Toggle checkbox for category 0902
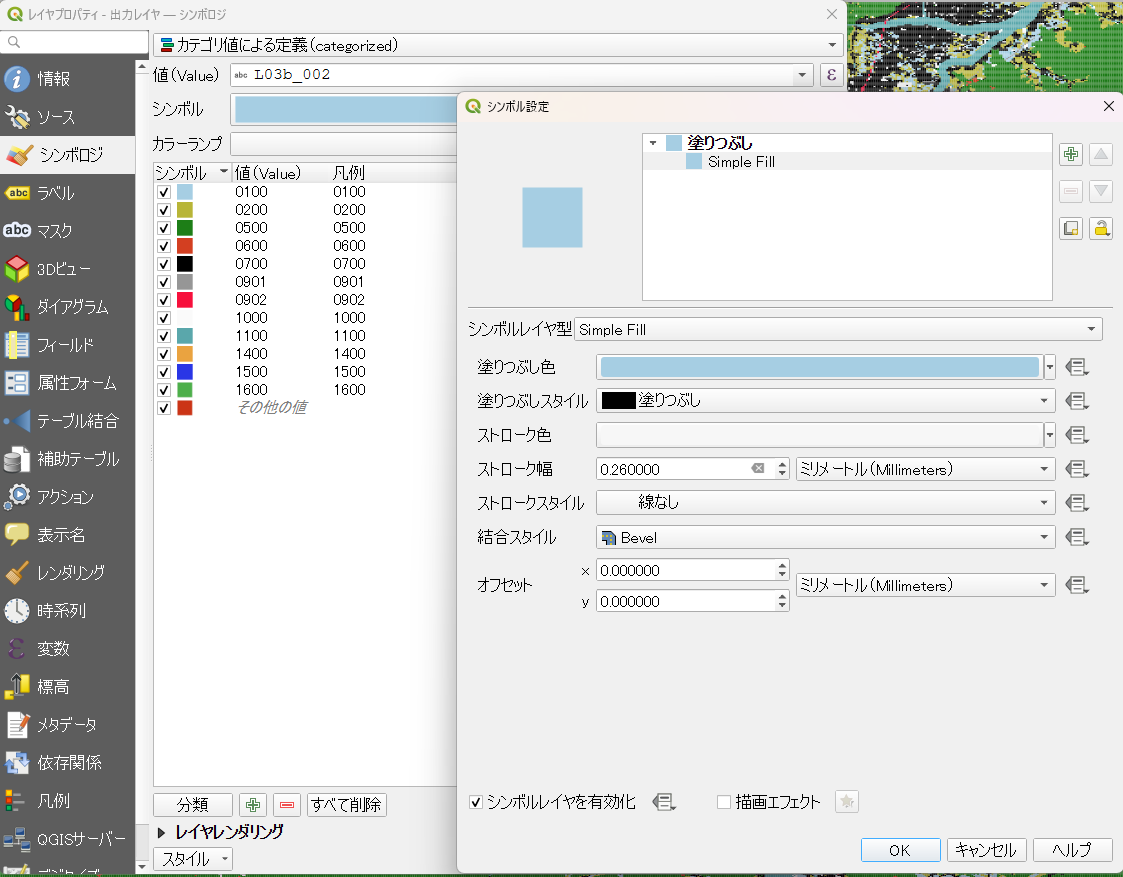Screen dimensions: 1123x877 point(164,300)
